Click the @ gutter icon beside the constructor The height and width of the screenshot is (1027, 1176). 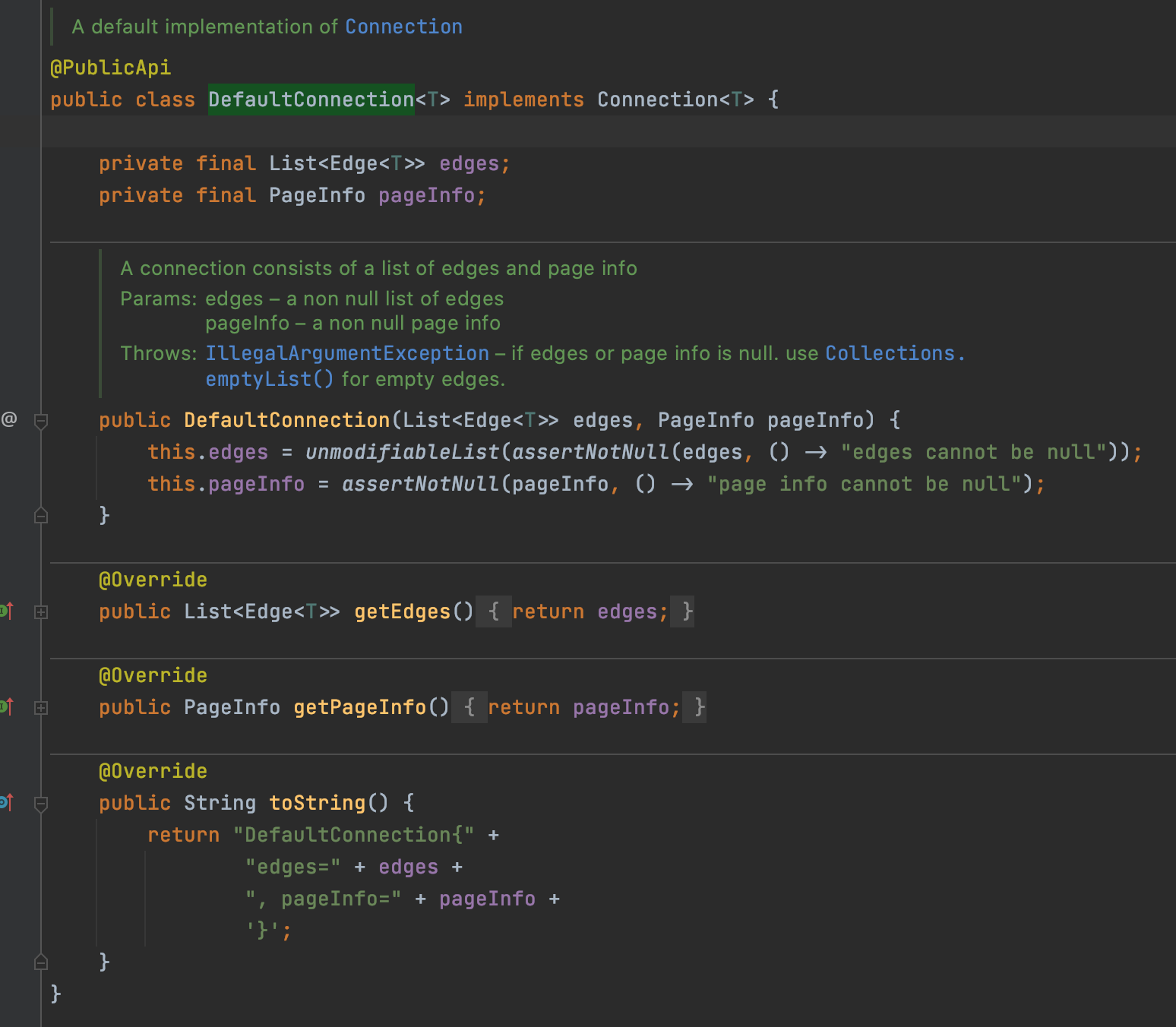(x=9, y=419)
